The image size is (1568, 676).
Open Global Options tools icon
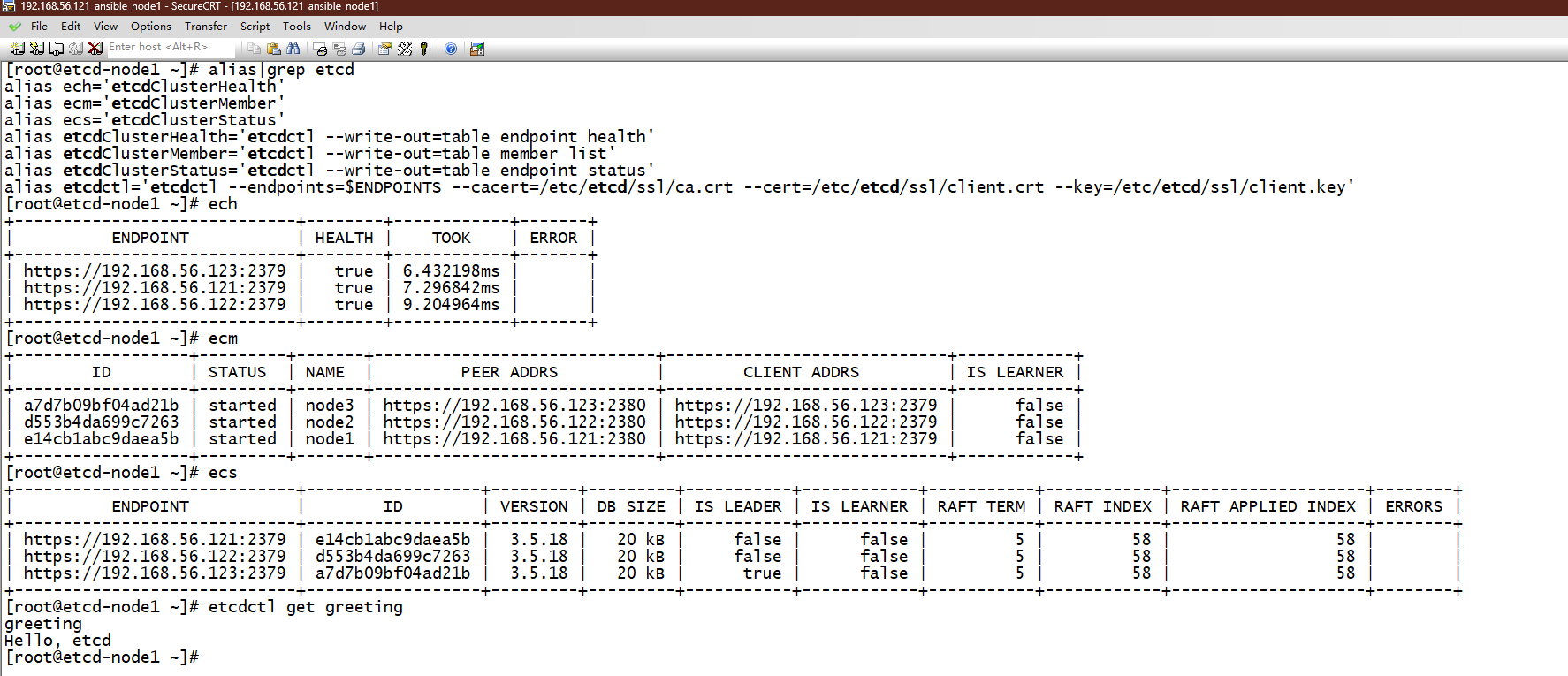[x=405, y=49]
